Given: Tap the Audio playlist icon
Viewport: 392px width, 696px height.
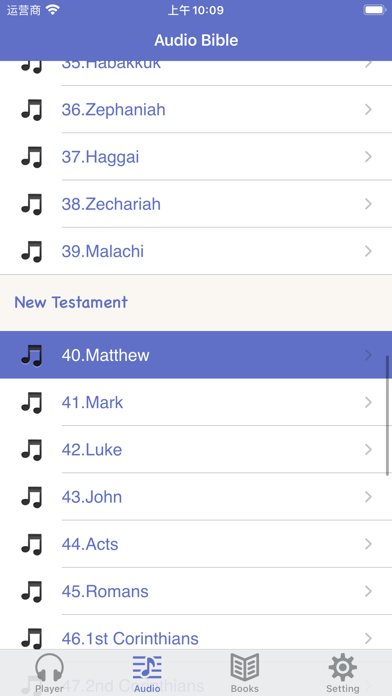Looking at the screenshot, I should tap(147, 668).
